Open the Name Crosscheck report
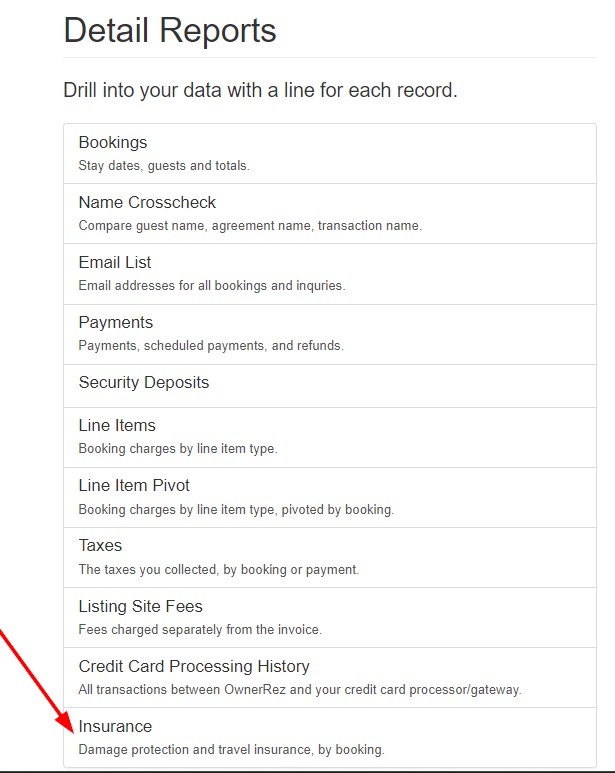 click(x=147, y=203)
